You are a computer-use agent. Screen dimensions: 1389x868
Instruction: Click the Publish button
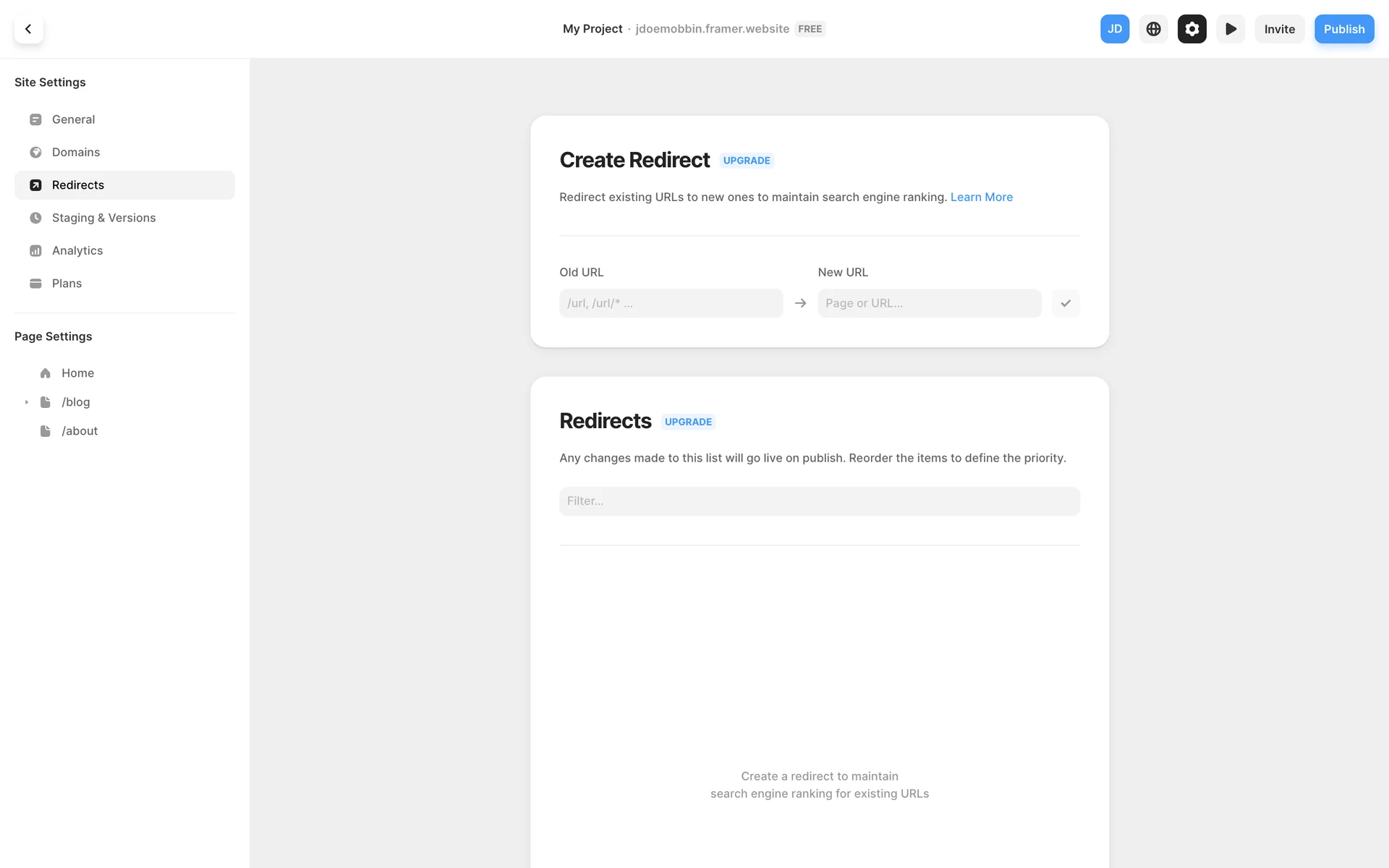point(1343,29)
